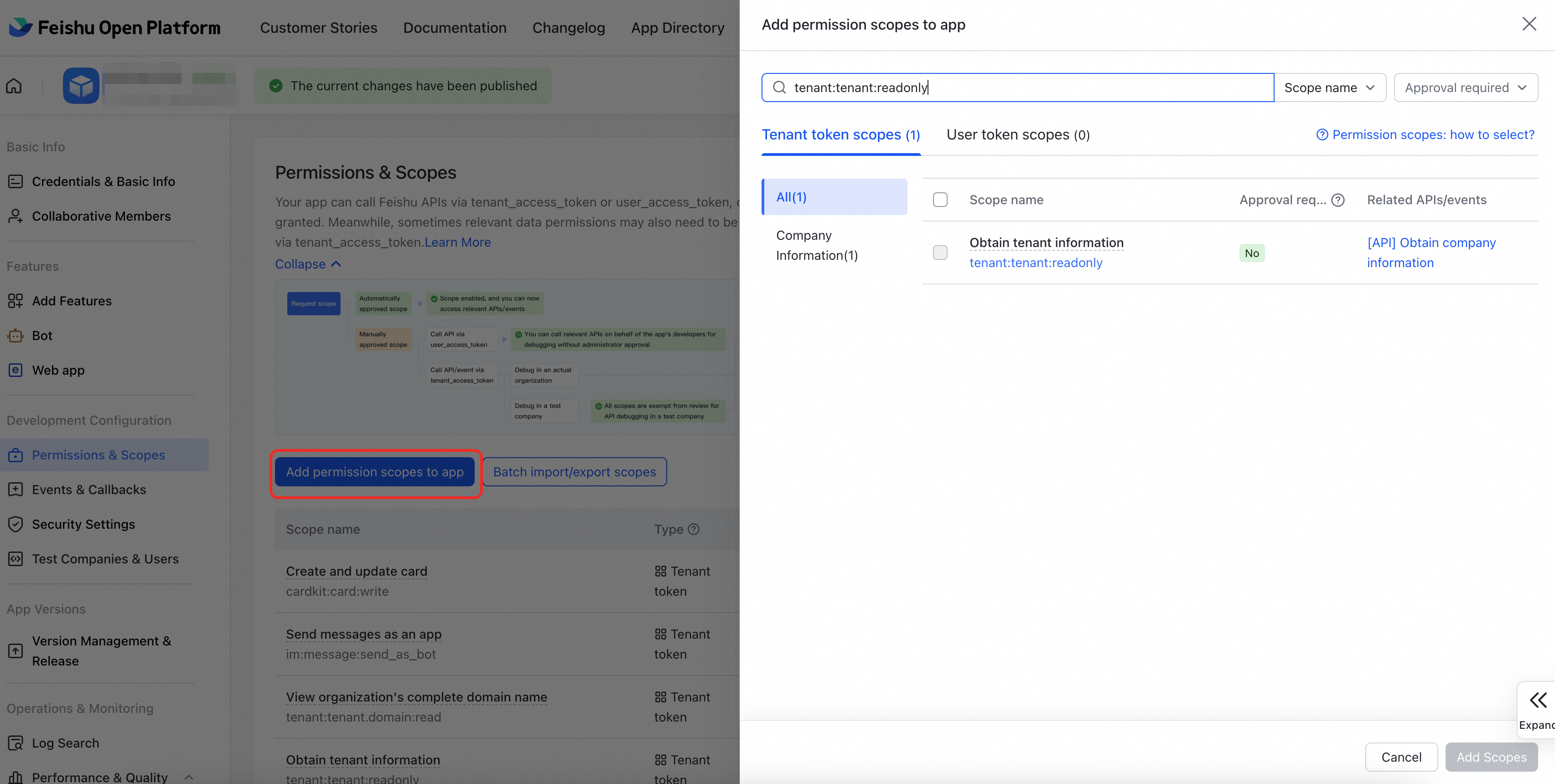Click the Type column help icon
The height and width of the screenshot is (784, 1555).
tap(694, 529)
